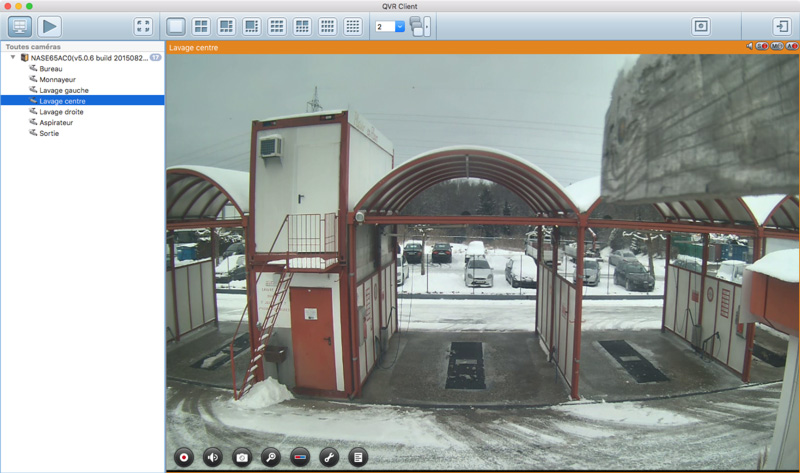Image resolution: width=800 pixels, height=473 pixels.
Task: Start manual recording with the red record button
Action: tap(184, 456)
